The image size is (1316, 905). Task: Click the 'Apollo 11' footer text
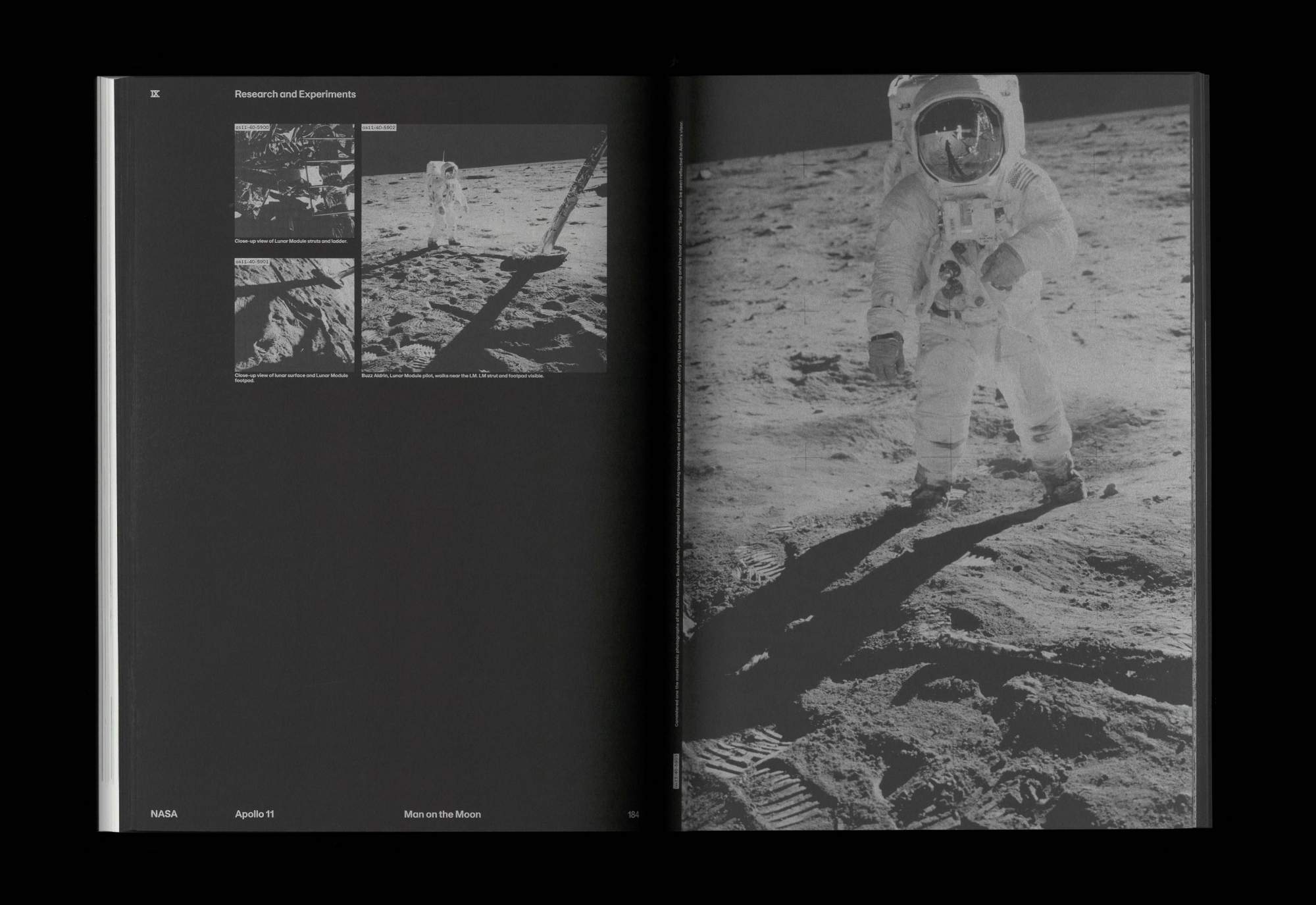pyautogui.click(x=255, y=814)
